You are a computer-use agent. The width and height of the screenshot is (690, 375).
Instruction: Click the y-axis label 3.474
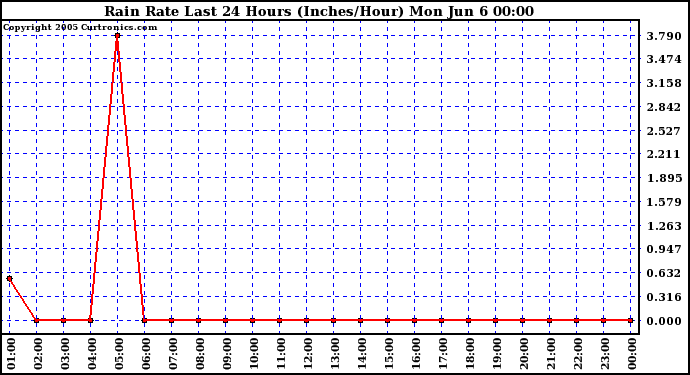click(664, 59)
